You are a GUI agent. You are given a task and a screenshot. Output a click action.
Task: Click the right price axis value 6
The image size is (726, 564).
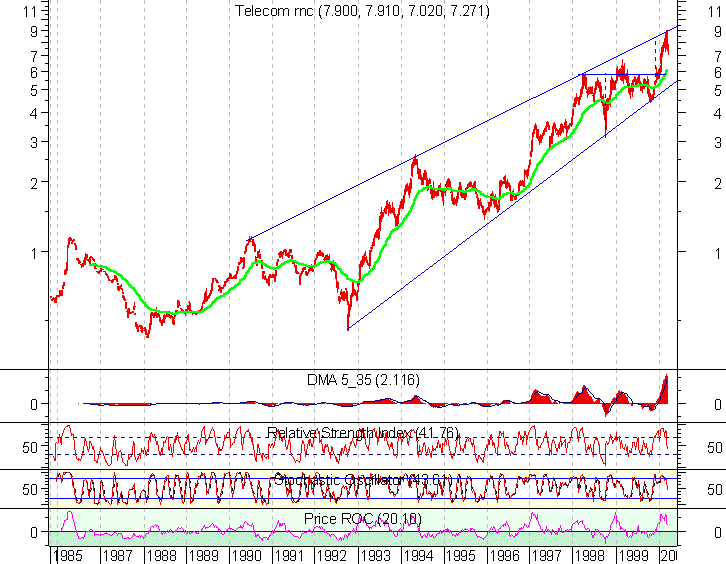click(x=718, y=72)
